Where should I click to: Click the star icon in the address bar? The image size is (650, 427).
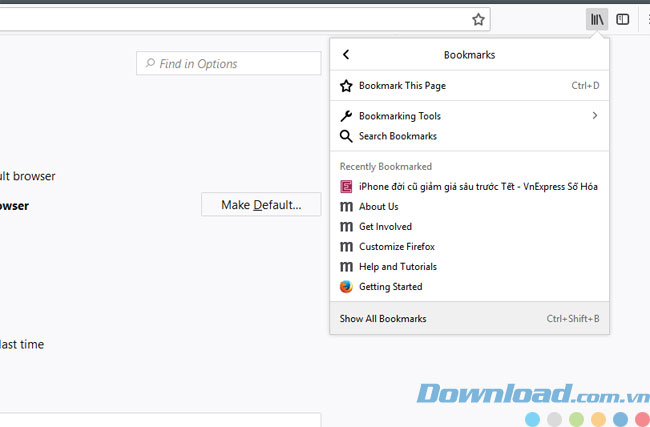(479, 19)
